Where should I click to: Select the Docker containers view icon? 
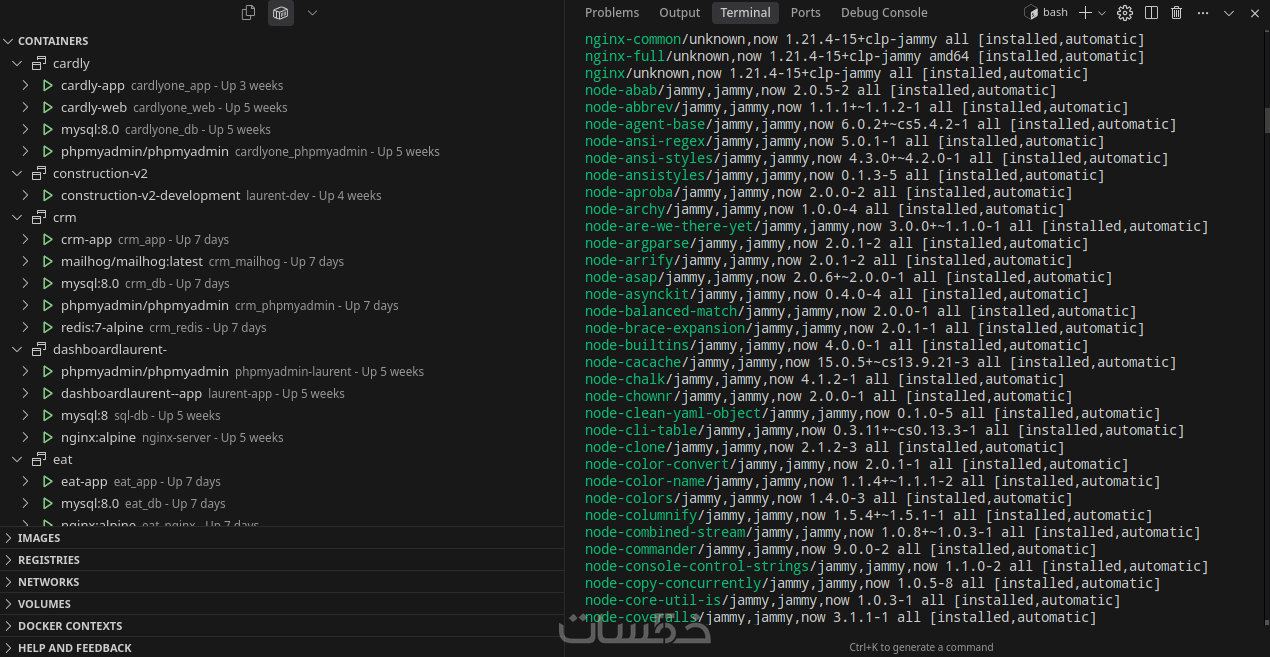coord(281,13)
